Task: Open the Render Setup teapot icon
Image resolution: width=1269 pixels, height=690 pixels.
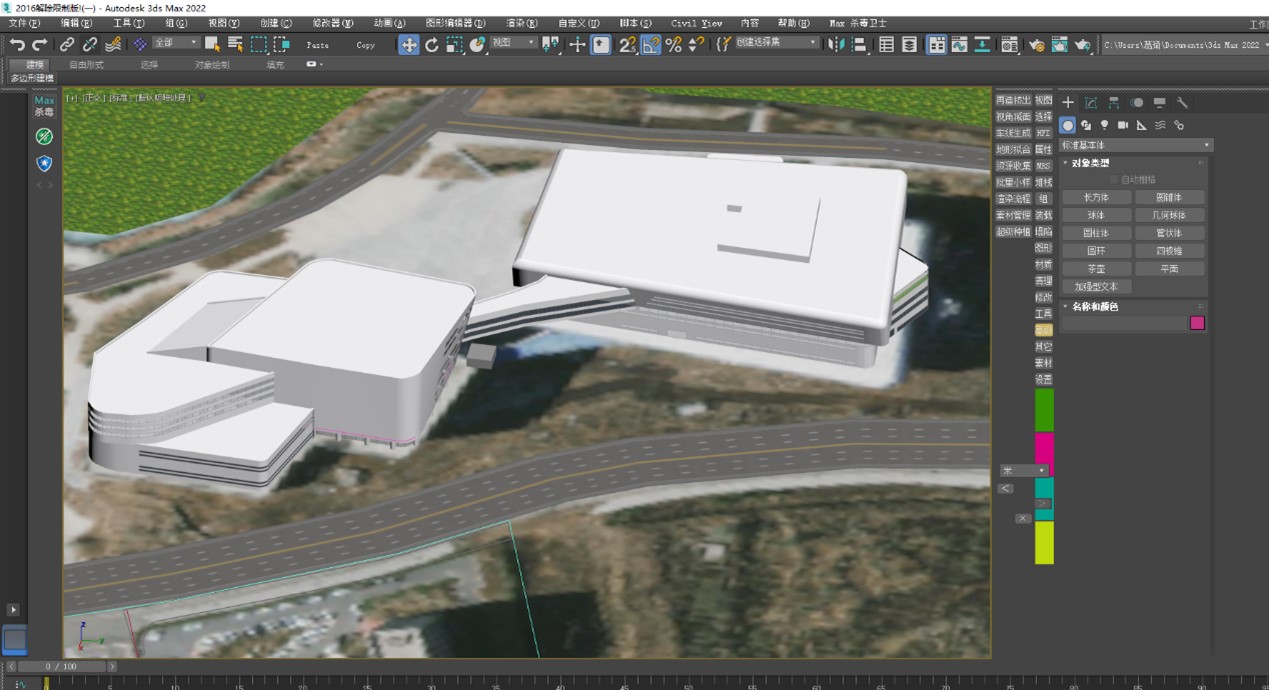Action: (x=1036, y=45)
